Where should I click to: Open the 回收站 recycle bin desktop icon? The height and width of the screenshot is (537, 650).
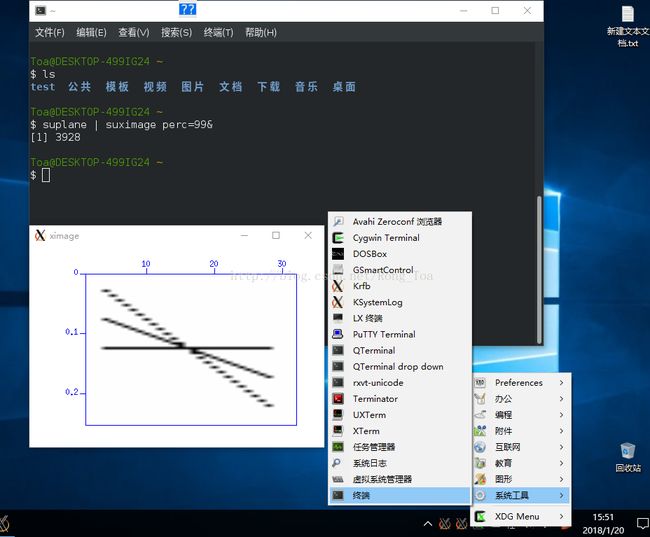point(628,457)
